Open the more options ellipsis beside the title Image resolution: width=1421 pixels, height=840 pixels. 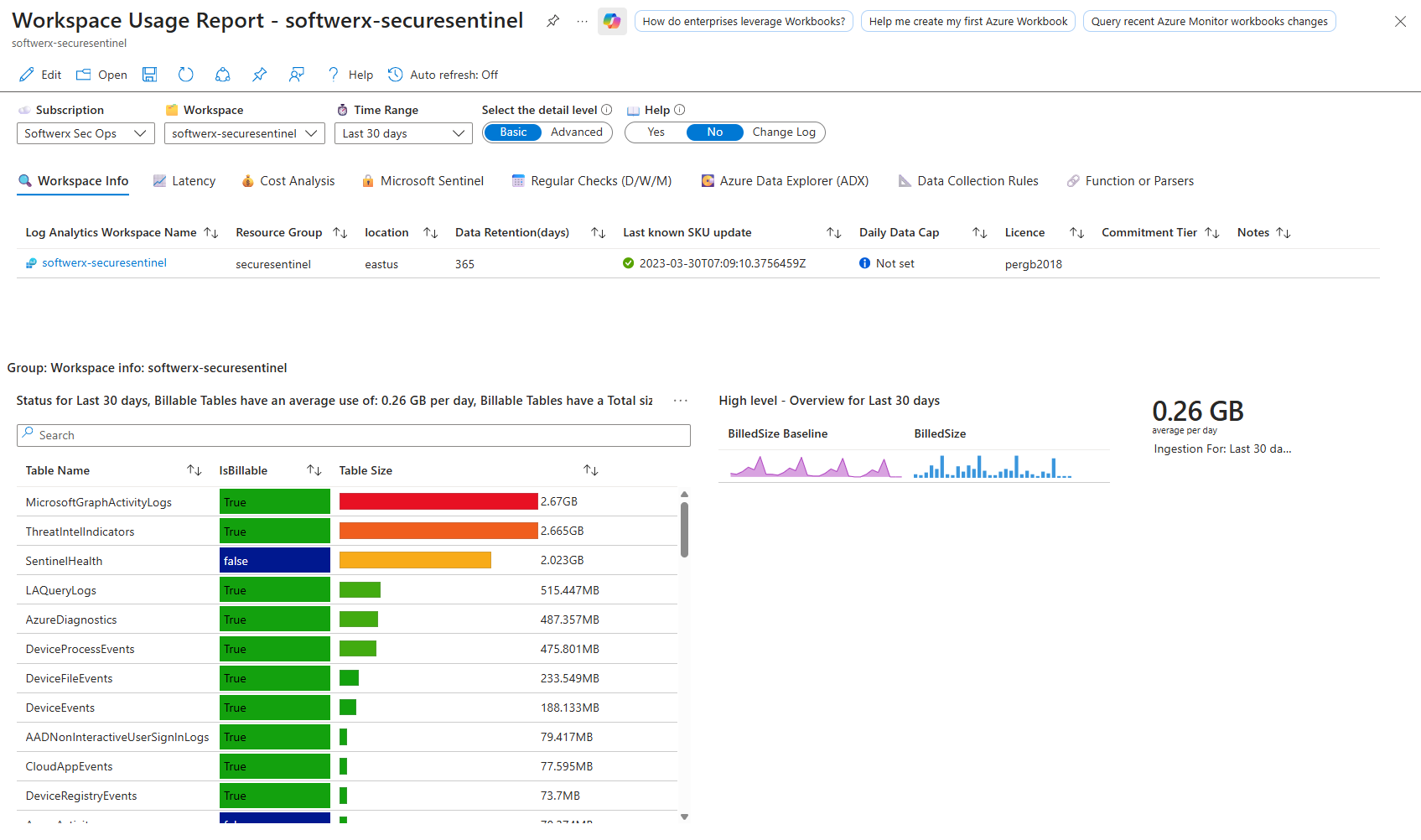pyautogui.click(x=582, y=21)
